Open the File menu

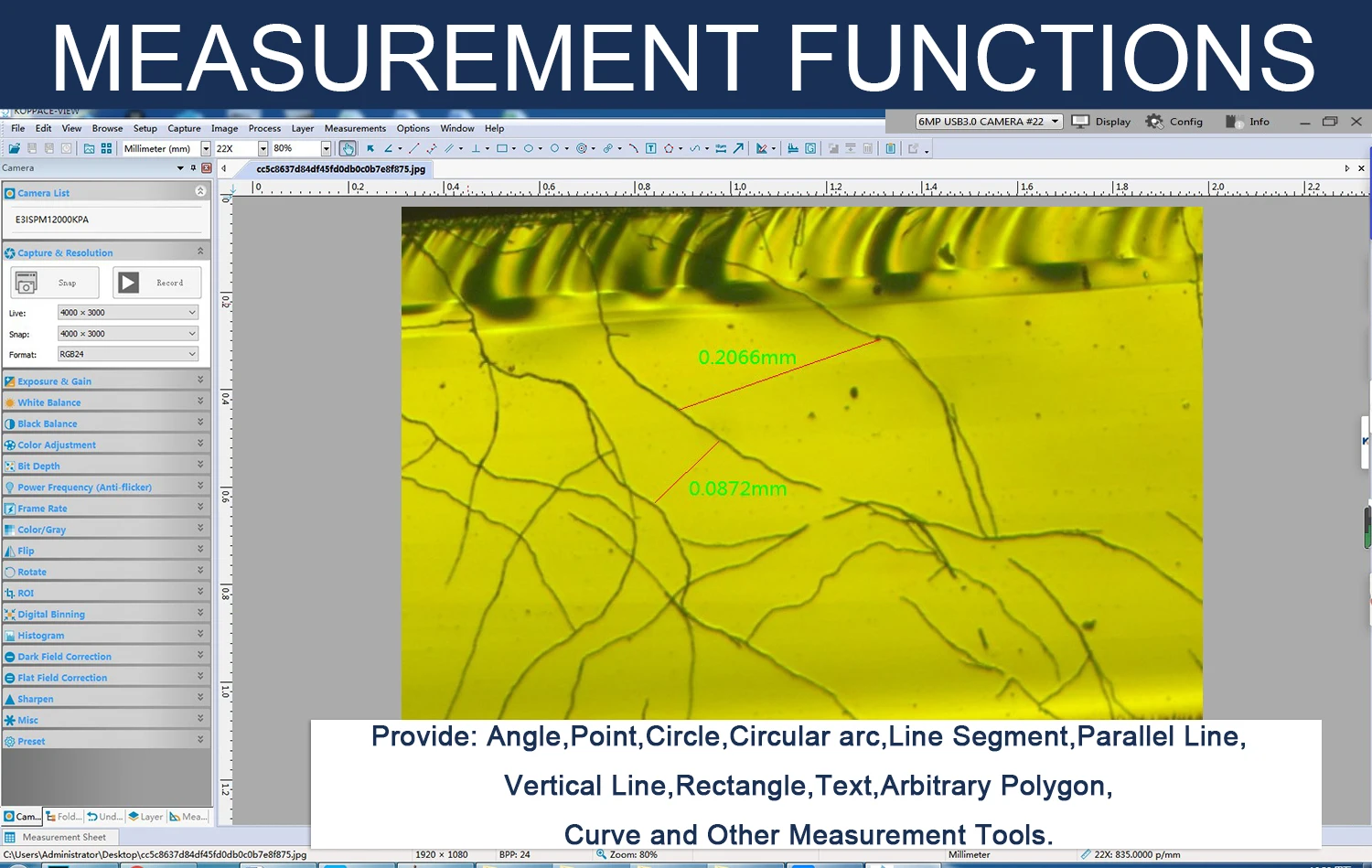click(x=18, y=128)
